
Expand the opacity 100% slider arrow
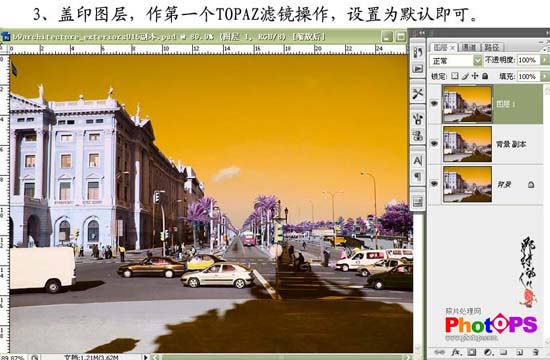click(545, 60)
